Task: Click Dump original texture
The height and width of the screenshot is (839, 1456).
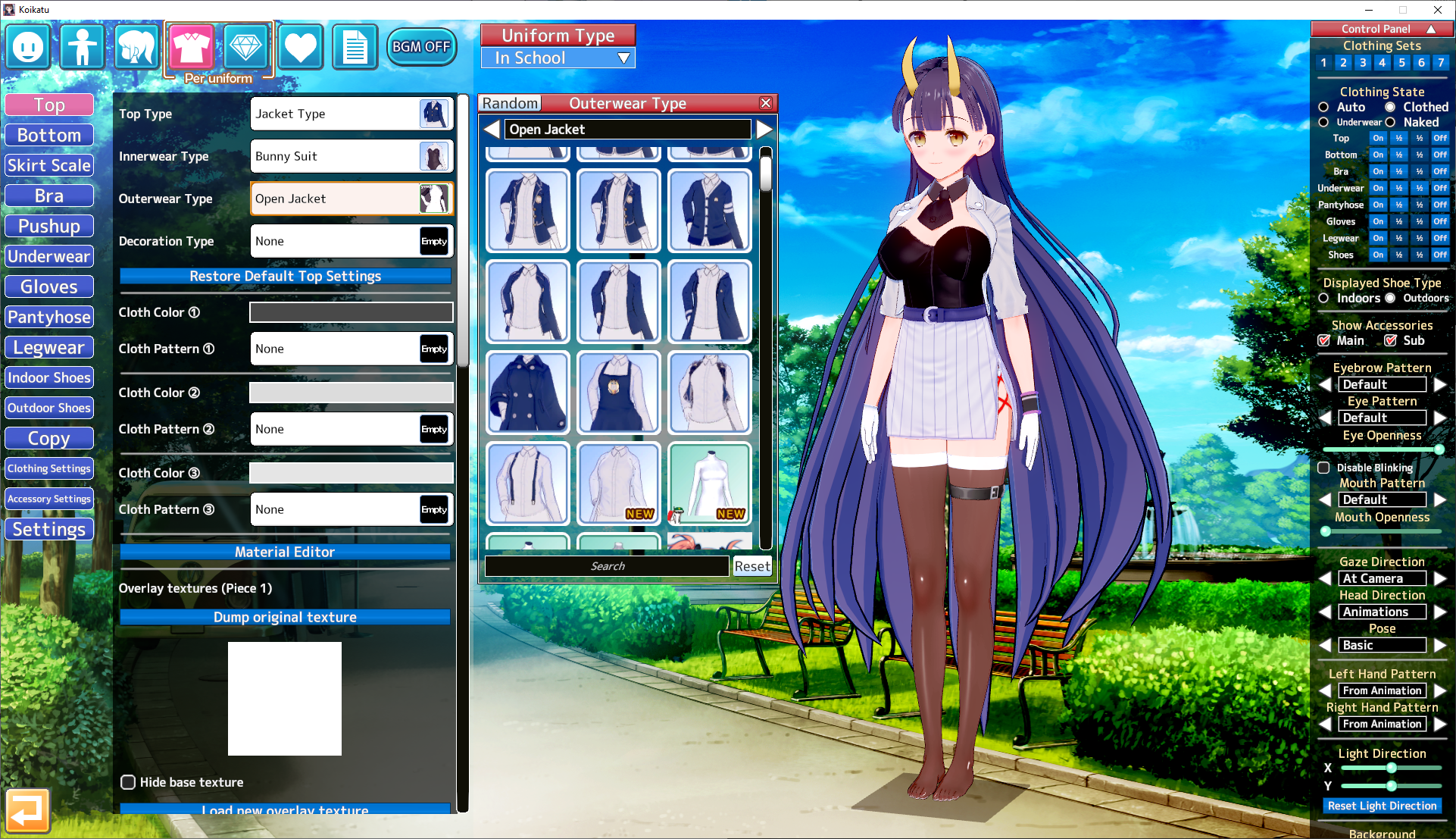Action: point(286,617)
